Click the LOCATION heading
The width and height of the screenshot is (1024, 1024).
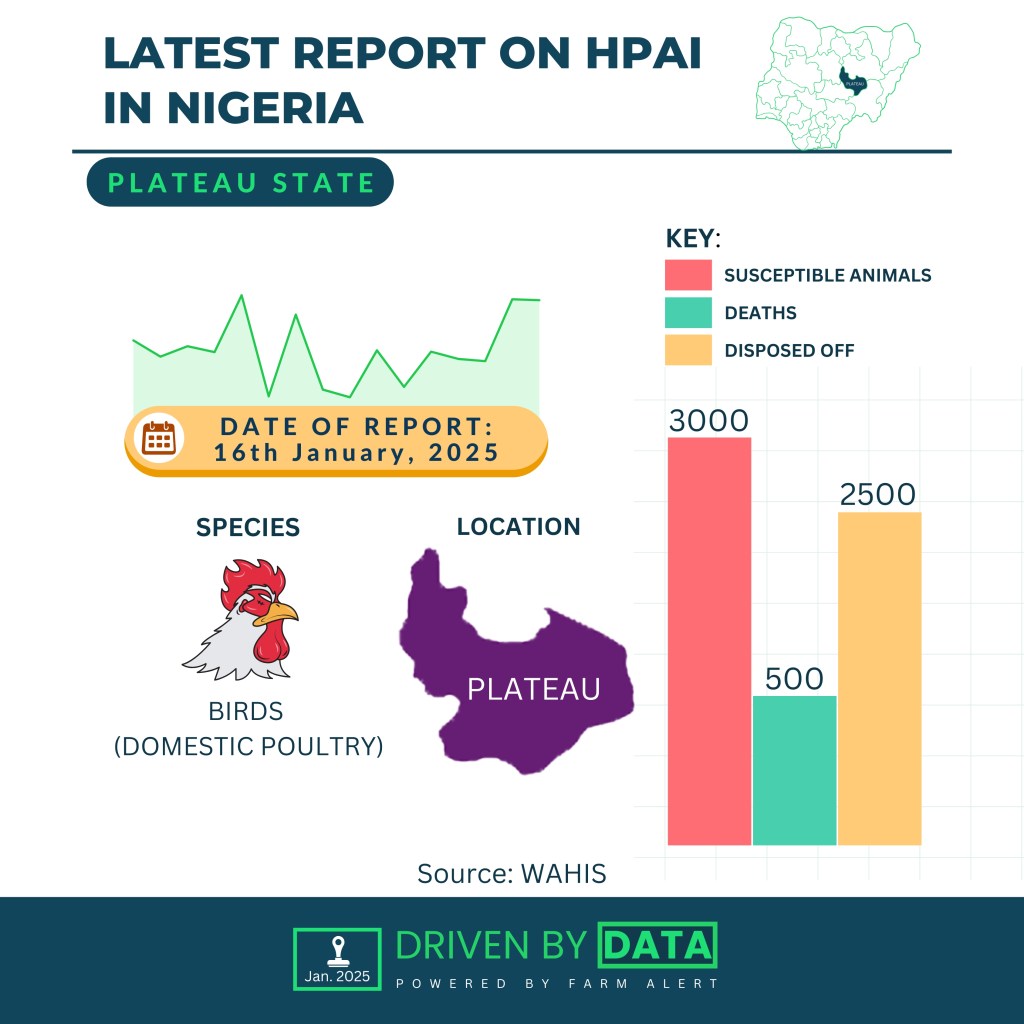518,526
